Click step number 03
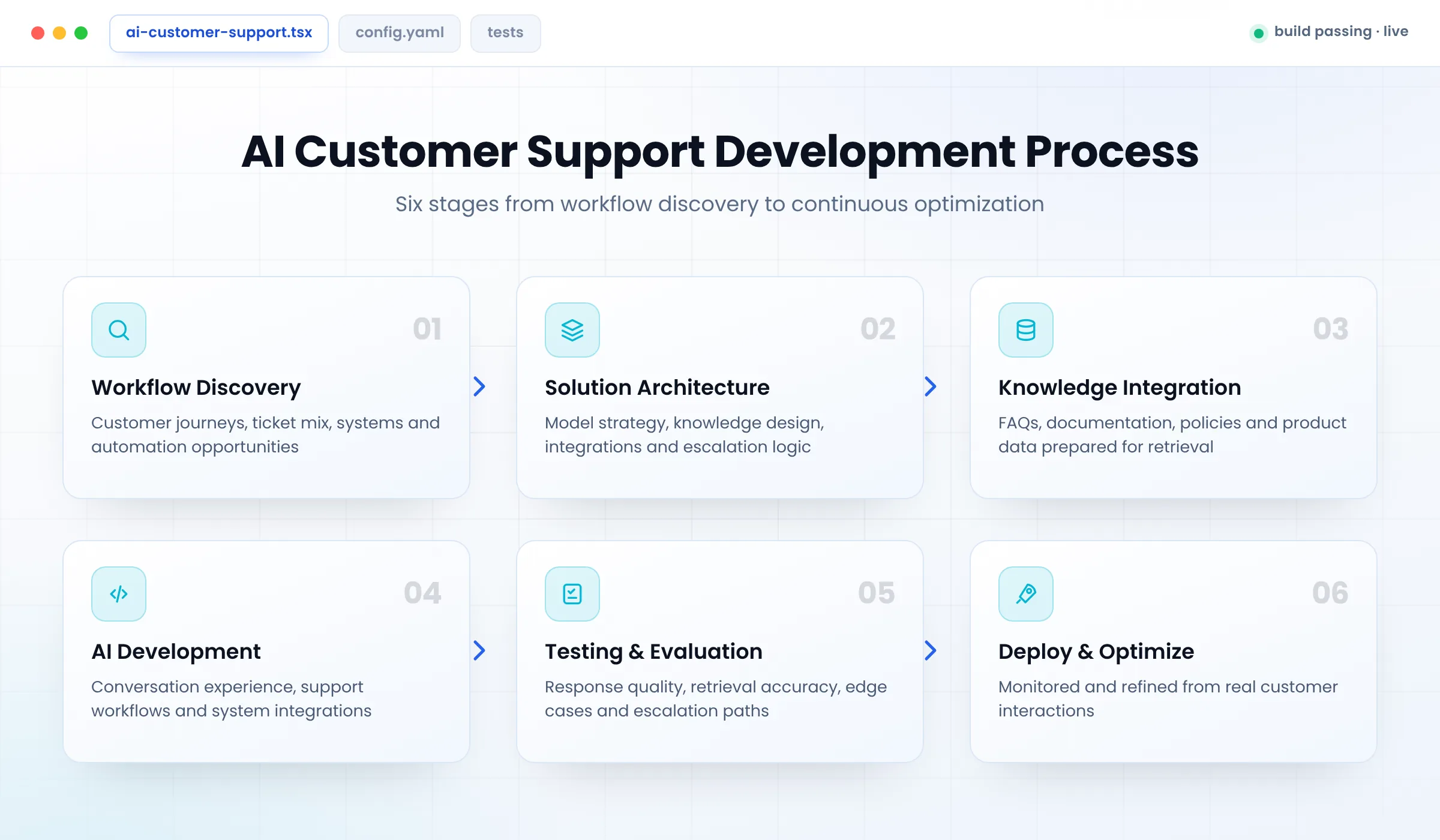 pyautogui.click(x=1331, y=329)
